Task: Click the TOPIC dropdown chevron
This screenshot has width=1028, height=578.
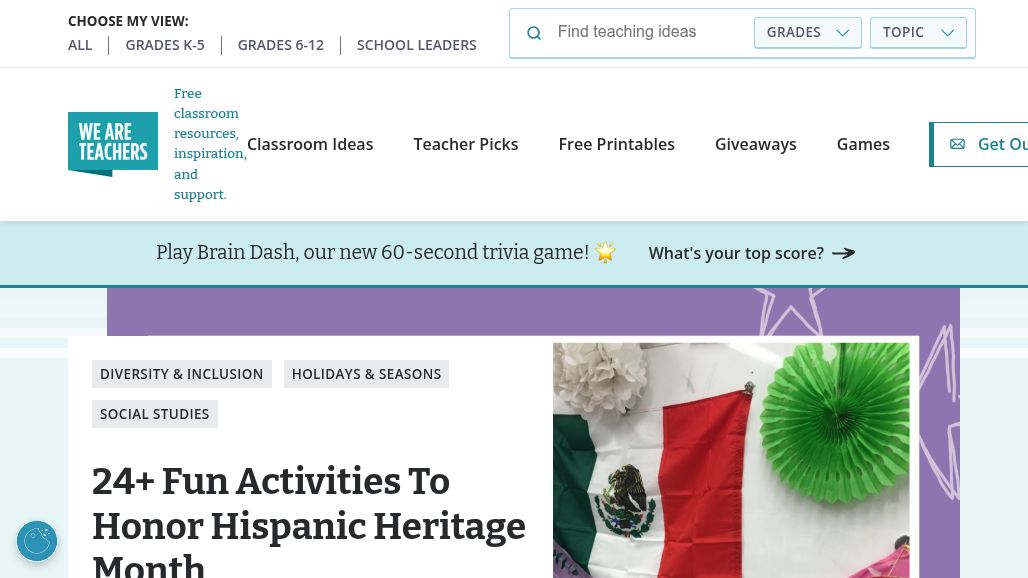Action: (x=947, y=33)
